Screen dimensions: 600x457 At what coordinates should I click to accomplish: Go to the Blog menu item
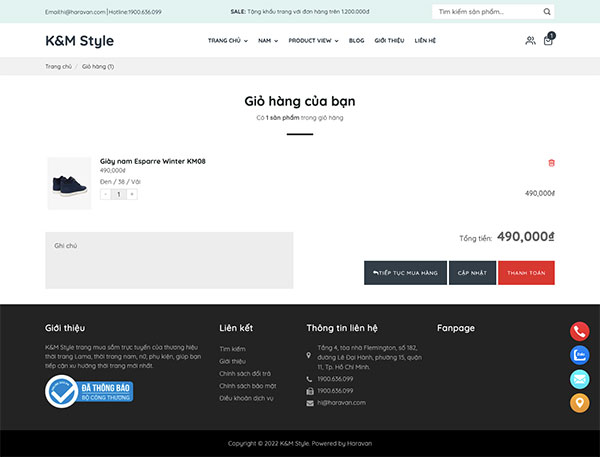356,41
